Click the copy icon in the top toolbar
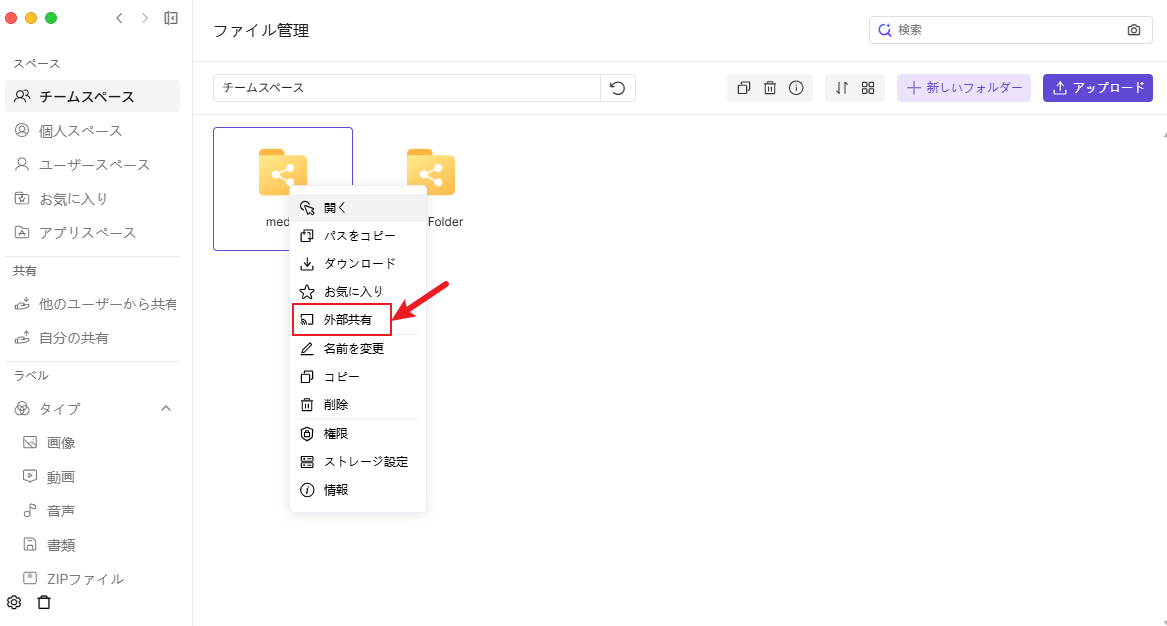 pyautogui.click(x=743, y=88)
